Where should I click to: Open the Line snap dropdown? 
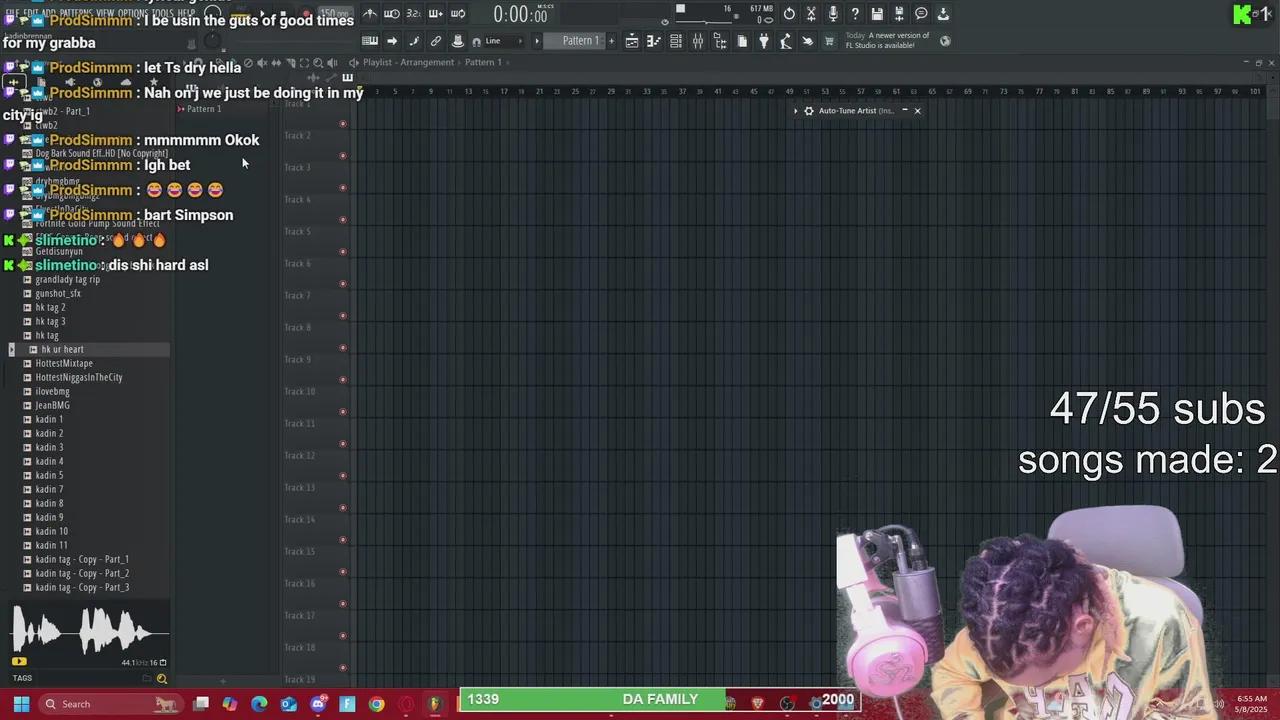[505, 41]
